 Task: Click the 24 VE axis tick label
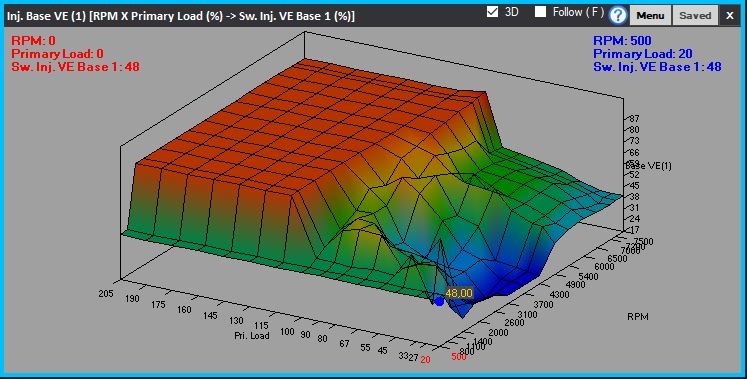(634, 219)
